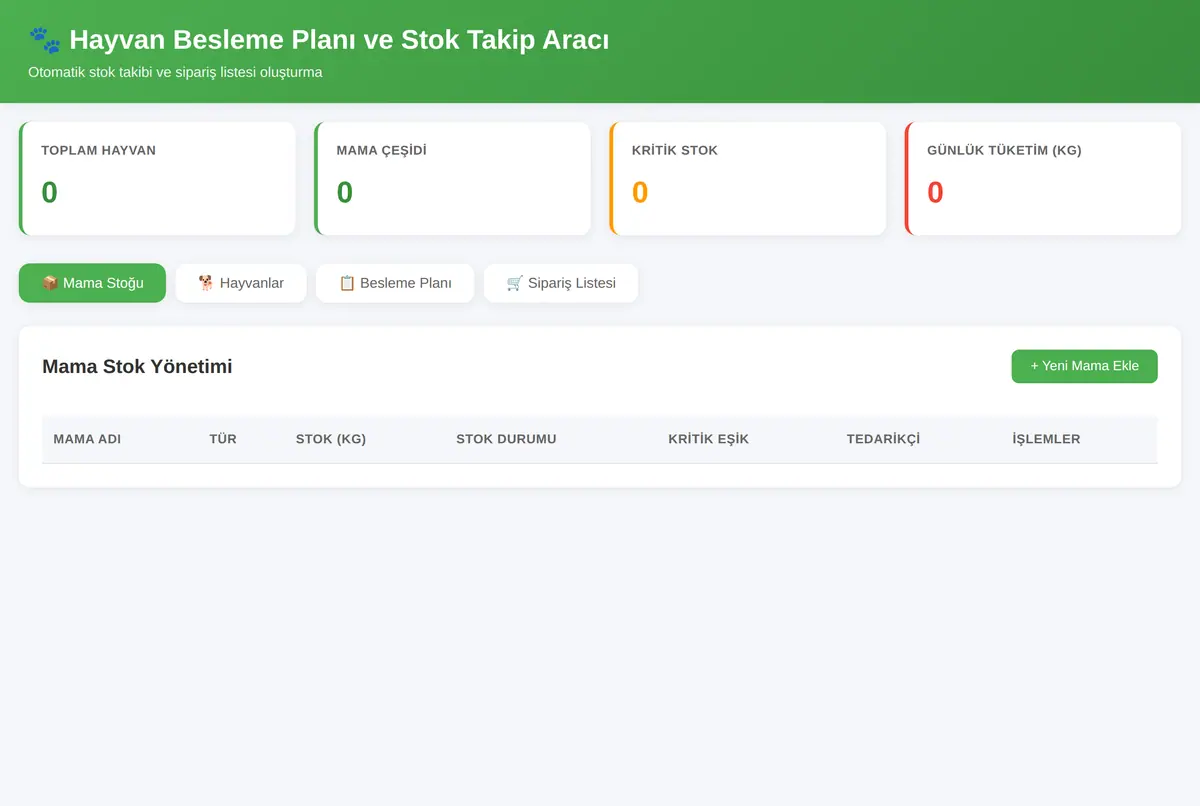Click the Mama Adı column header

(x=87, y=439)
